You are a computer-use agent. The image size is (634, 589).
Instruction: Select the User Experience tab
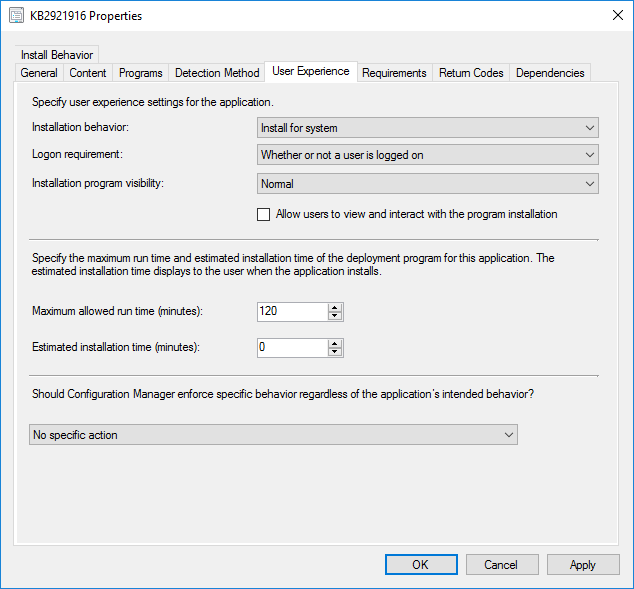(x=311, y=71)
